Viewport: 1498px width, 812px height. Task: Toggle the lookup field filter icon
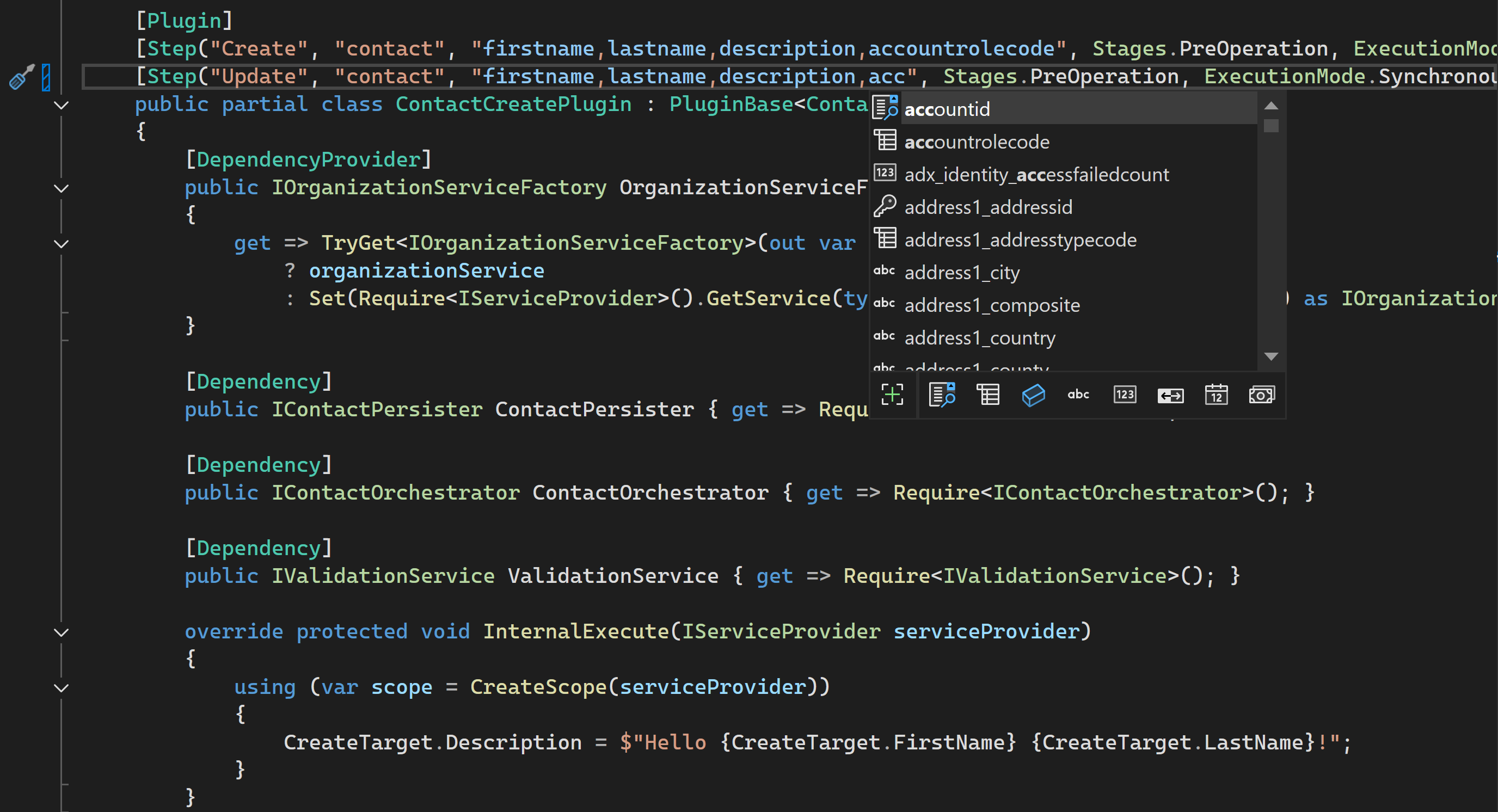[942, 395]
